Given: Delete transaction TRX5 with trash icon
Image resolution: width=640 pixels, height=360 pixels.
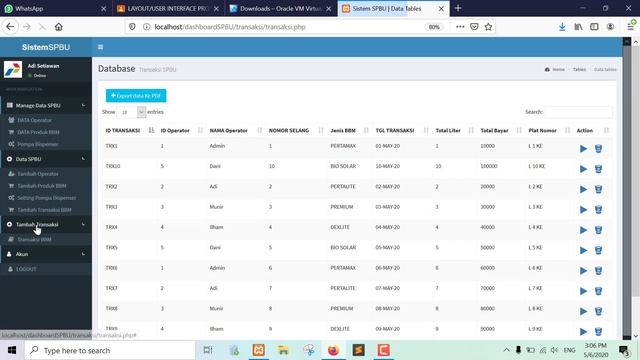Looking at the screenshot, I should [x=598, y=250].
